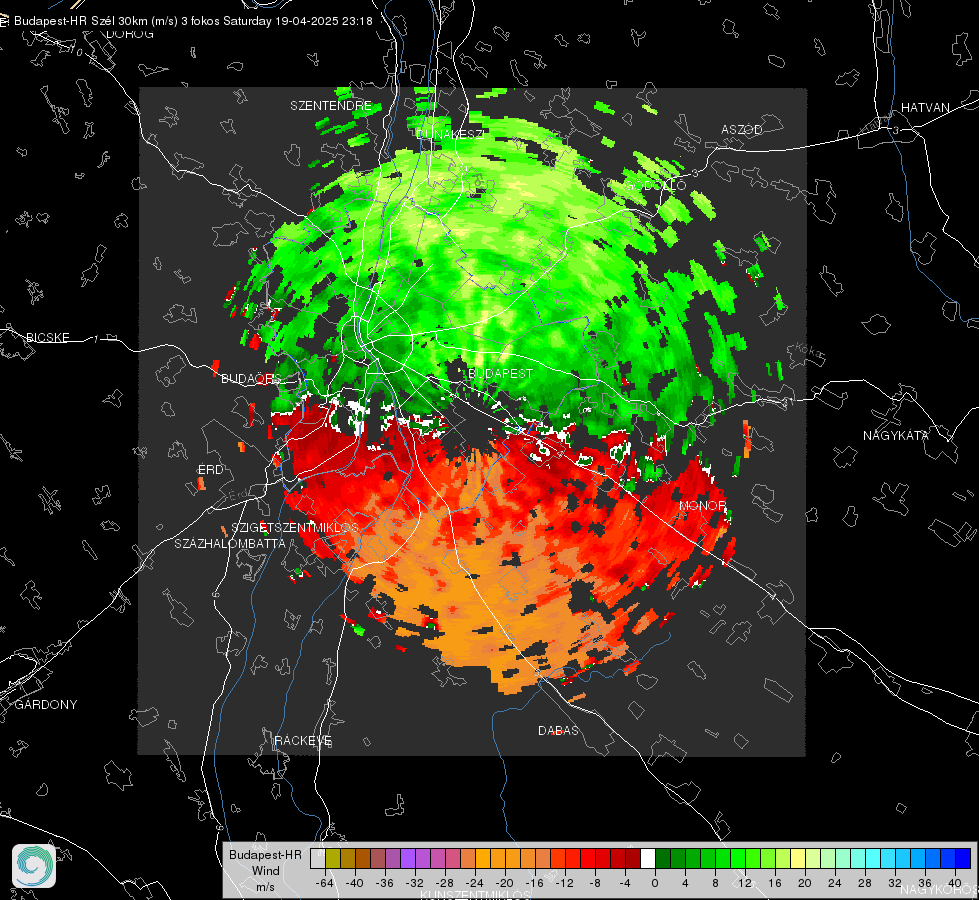Viewport: 979px width, 900px height.
Task: Click the 16 value on the legend scale
Action: 775,883
